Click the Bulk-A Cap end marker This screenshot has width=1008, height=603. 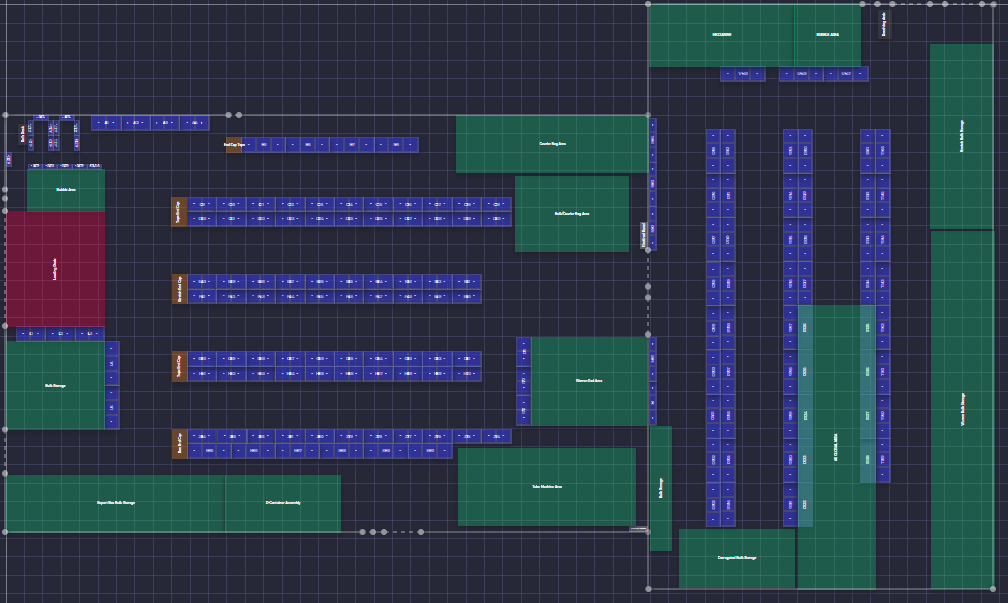[180, 442]
